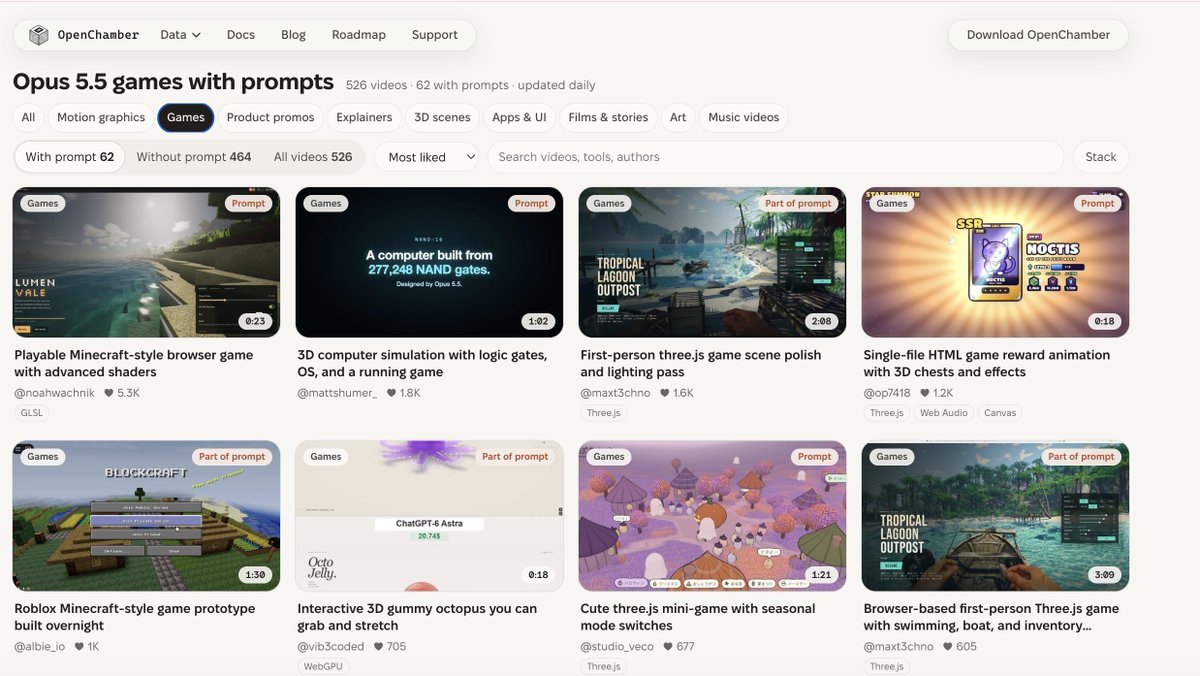Open Interactive 3D gummy octopus title
1200x676 pixels.
pos(417,617)
